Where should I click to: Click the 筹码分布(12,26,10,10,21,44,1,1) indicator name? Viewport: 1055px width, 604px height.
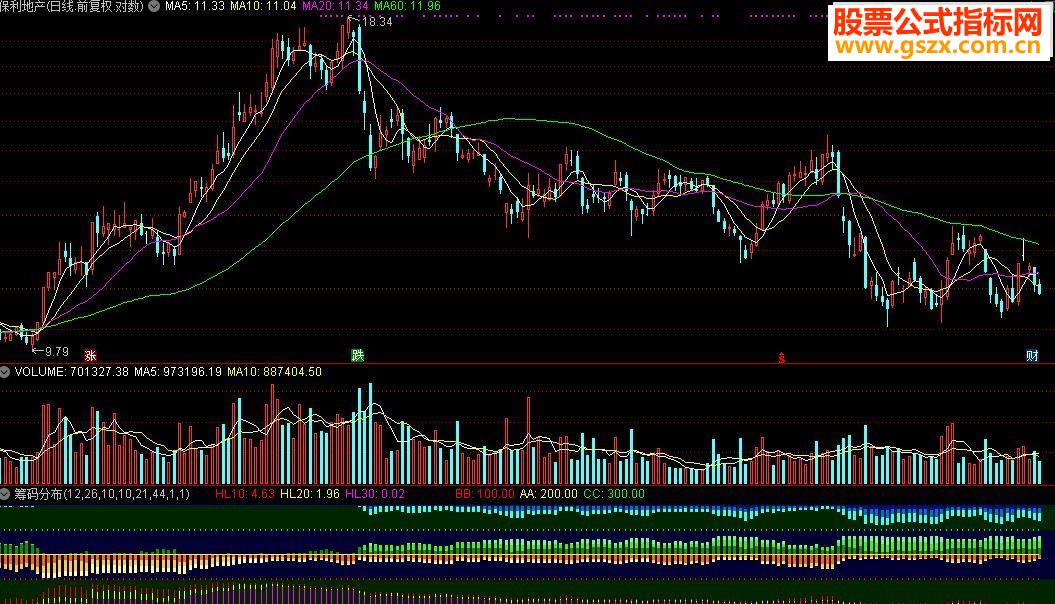pyautogui.click(x=102, y=494)
